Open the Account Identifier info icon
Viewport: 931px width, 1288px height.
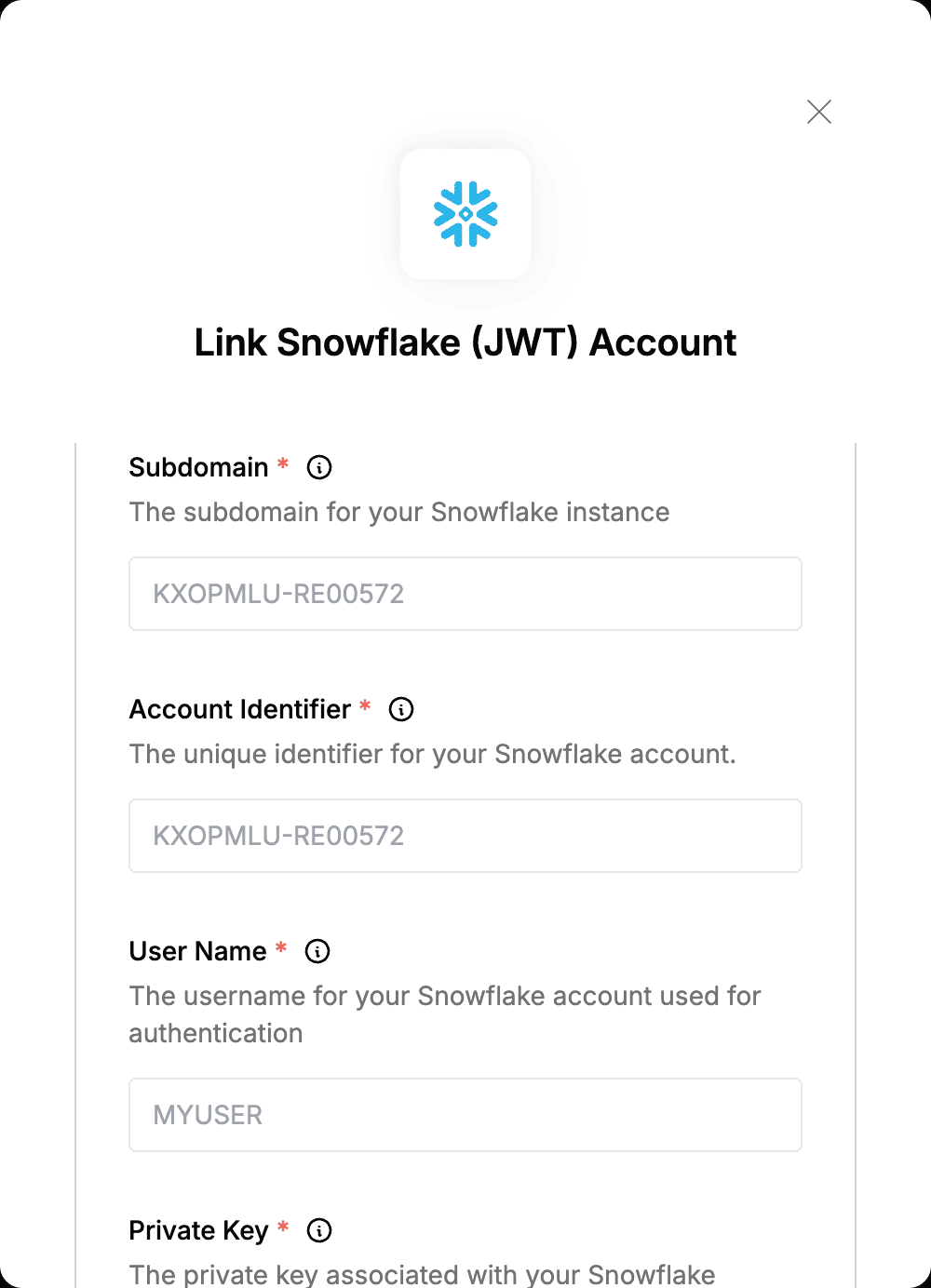pyautogui.click(x=401, y=709)
